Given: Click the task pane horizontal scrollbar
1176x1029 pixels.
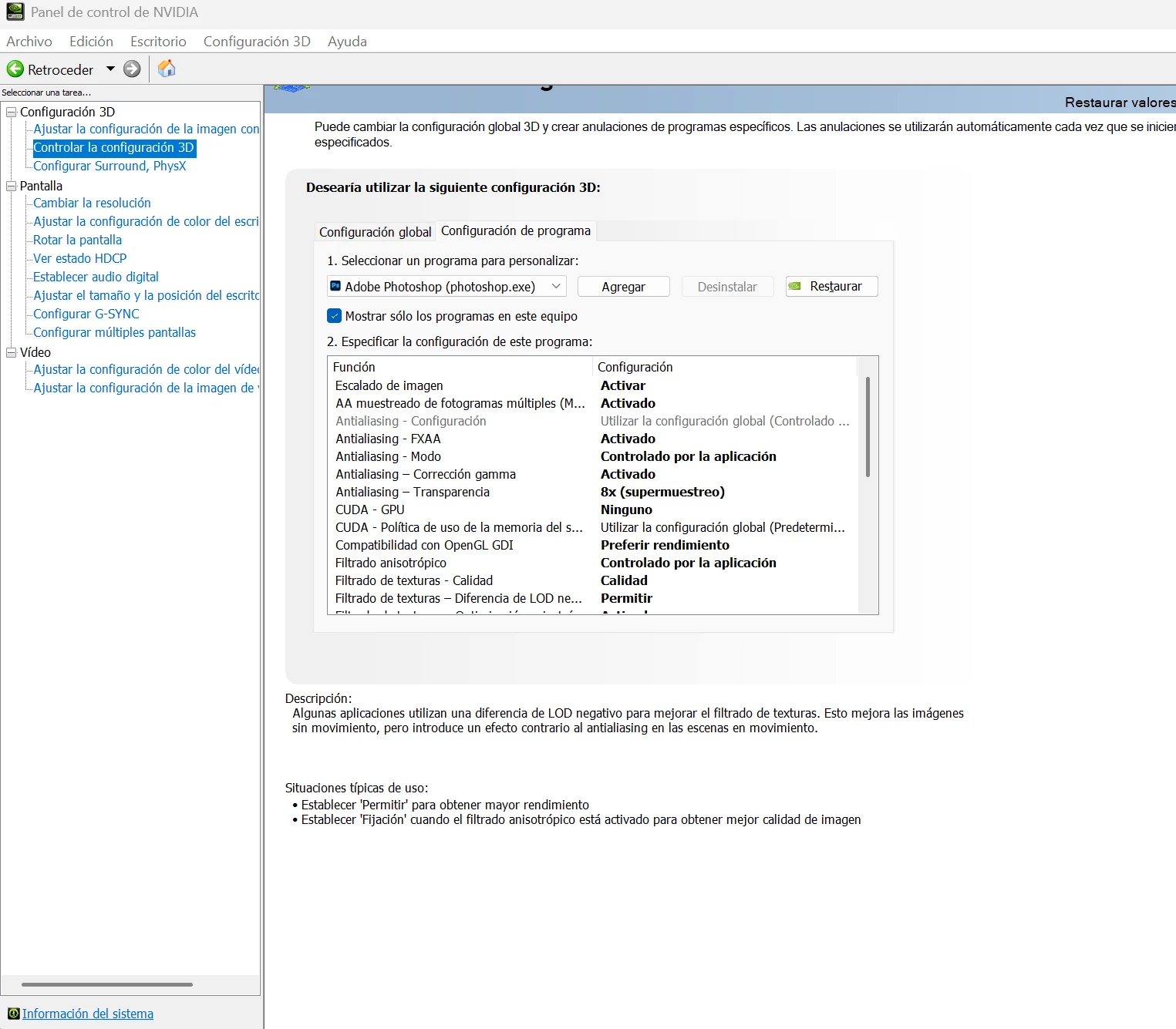Looking at the screenshot, I should 107,984.
